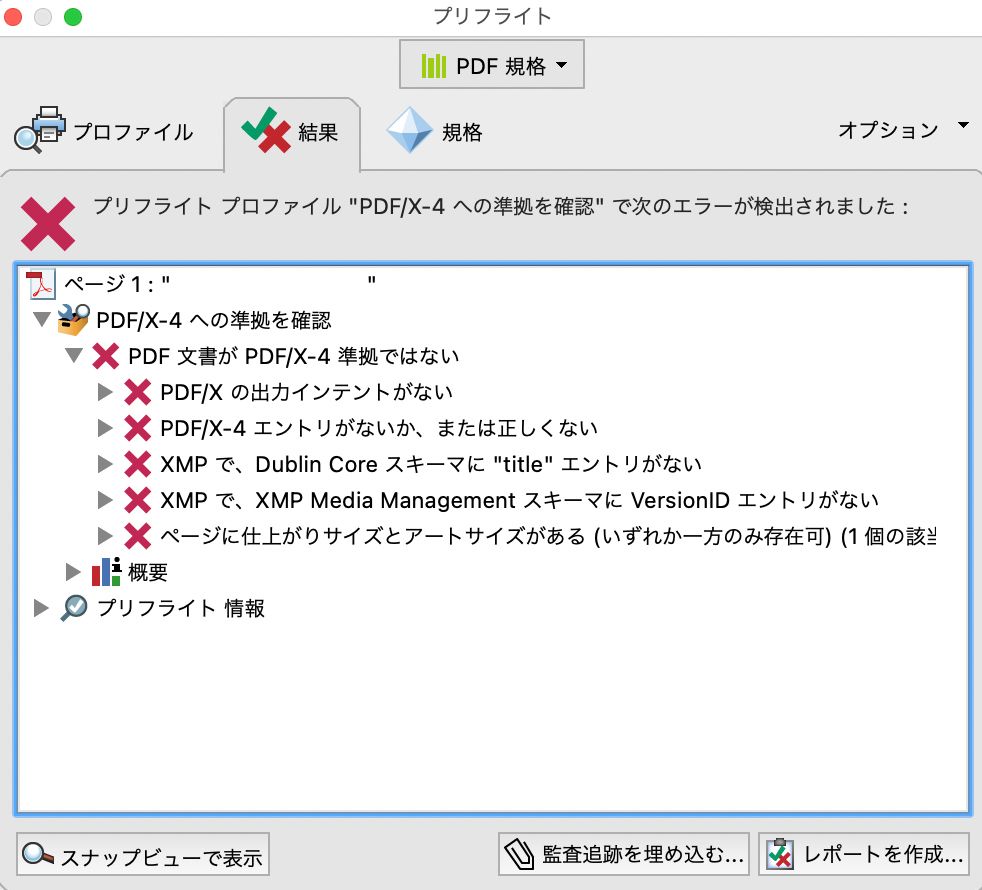Click the large red X error status icon

coord(48,224)
